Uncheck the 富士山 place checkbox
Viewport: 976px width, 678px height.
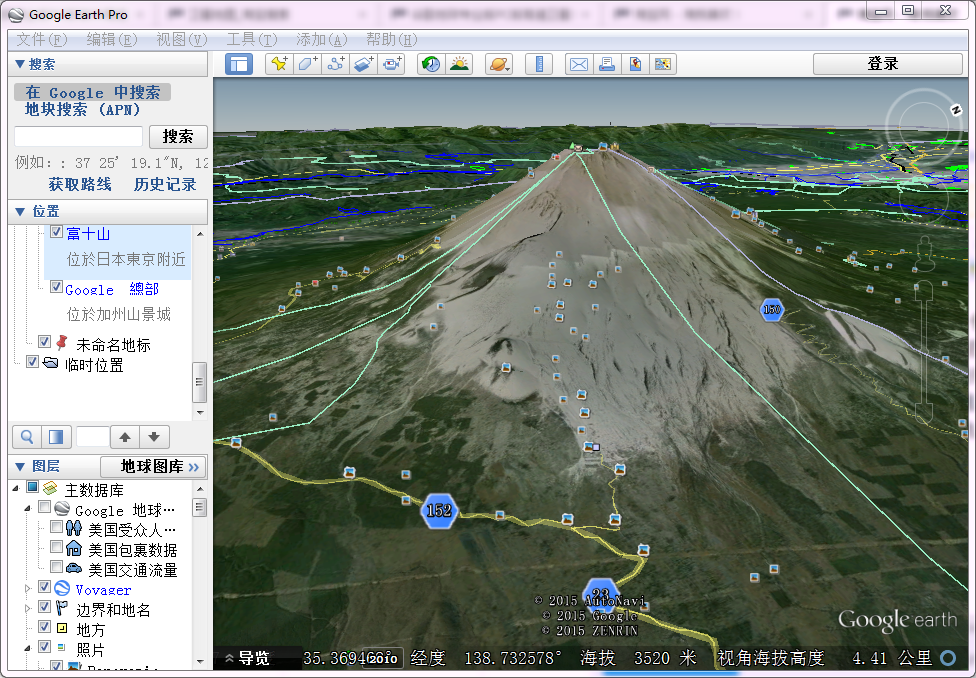click(56, 232)
